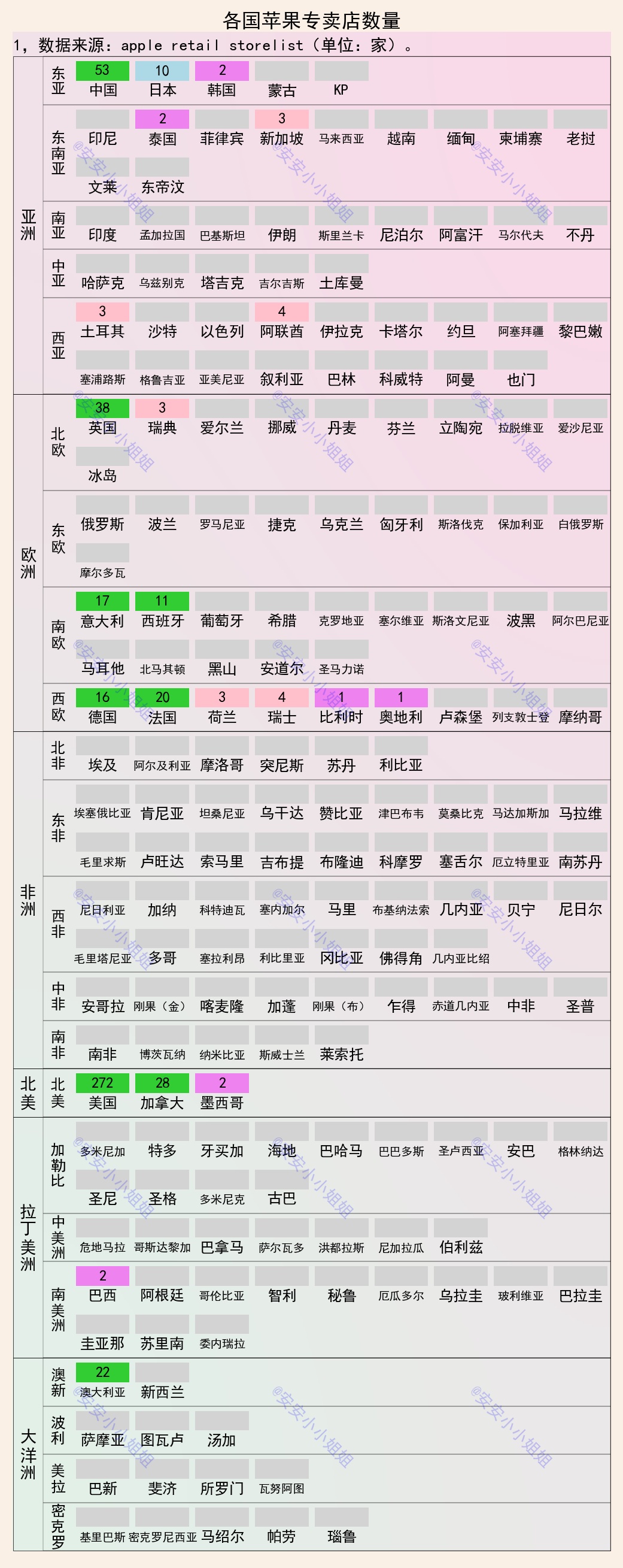Image resolution: width=623 pixels, height=1568 pixels.
Task: Click the continent header 欧洲
Action: pyautogui.click(x=28, y=563)
